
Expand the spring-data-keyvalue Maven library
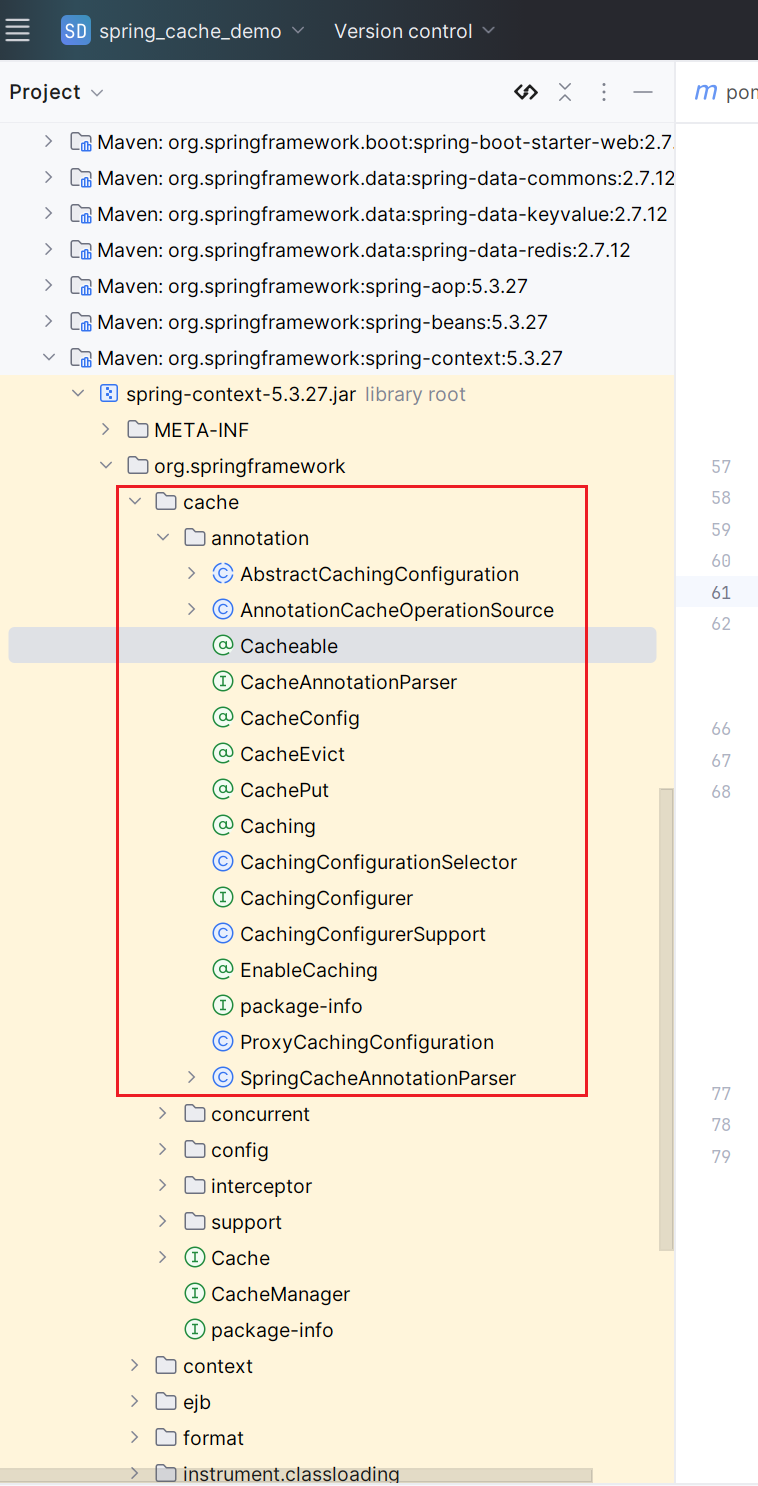point(48,214)
